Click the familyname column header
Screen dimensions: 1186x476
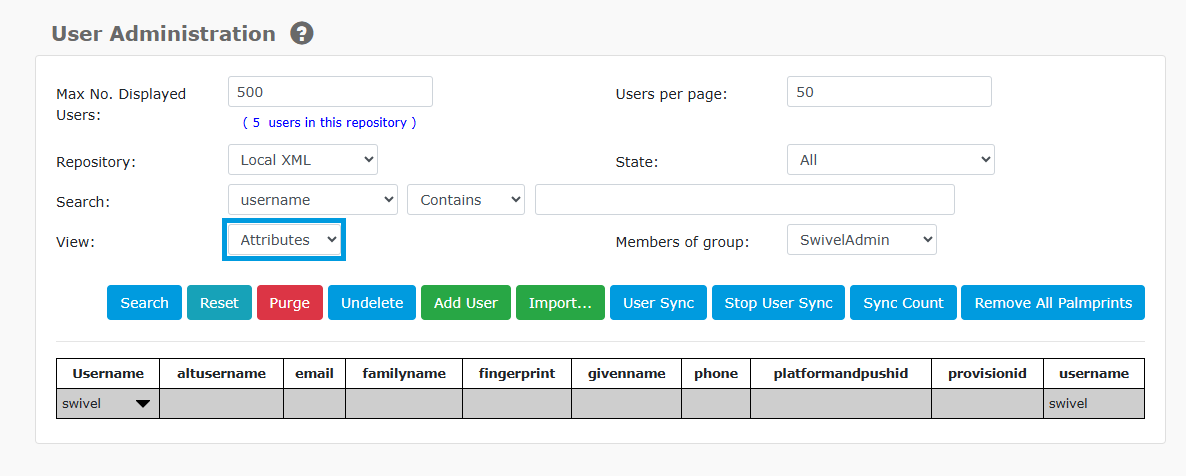click(x=404, y=374)
